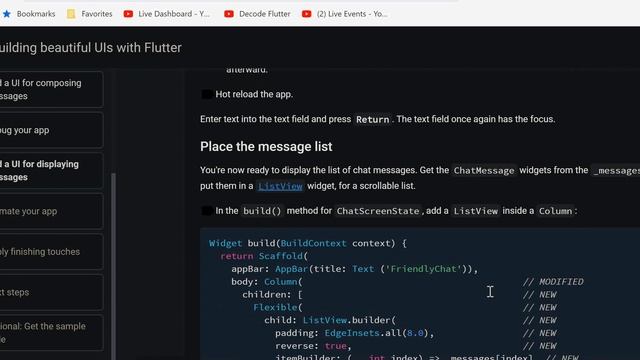
Task: Go to 'UI for composing messages' step
Action: coord(51,89)
